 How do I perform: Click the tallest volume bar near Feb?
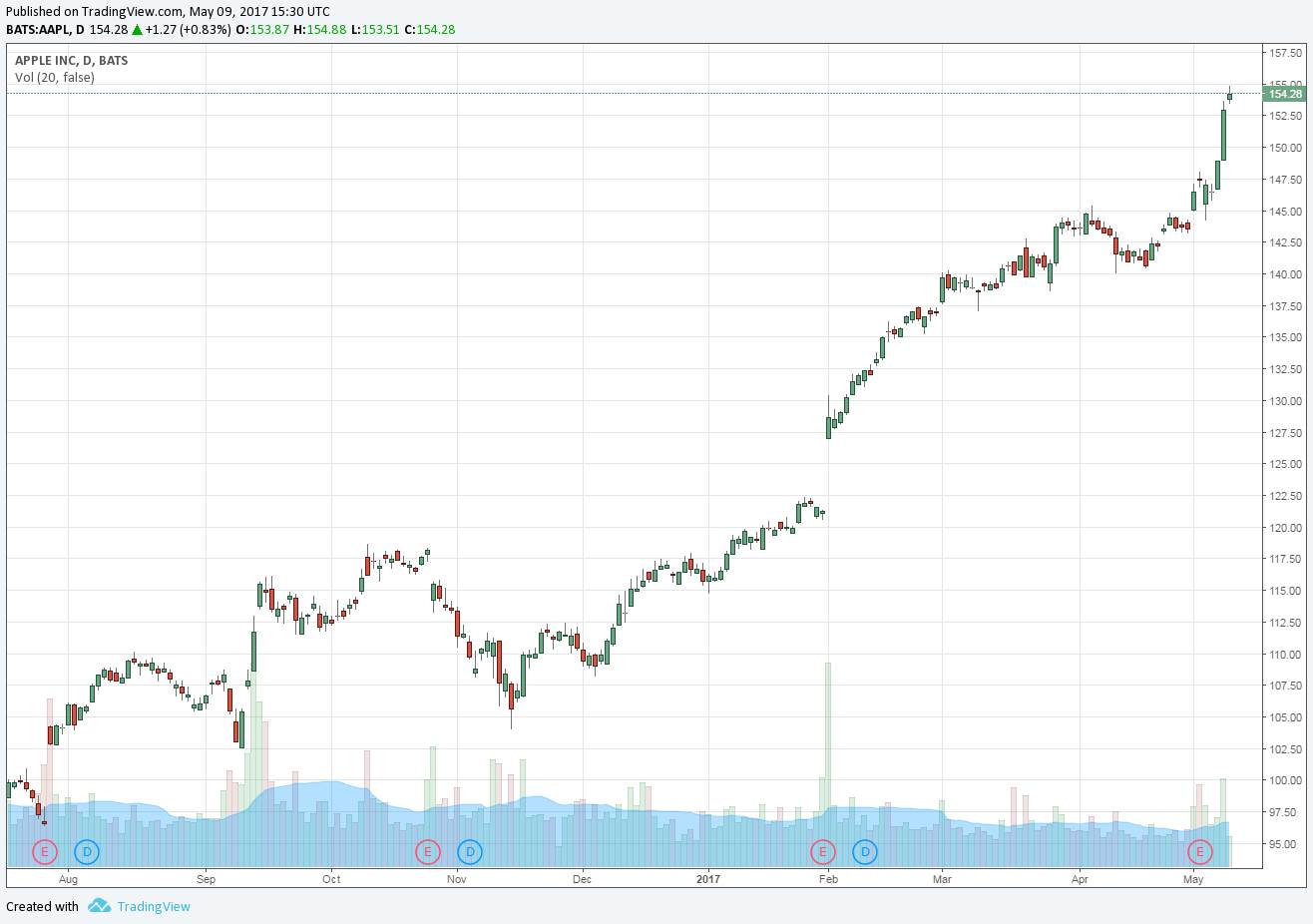coord(828,764)
